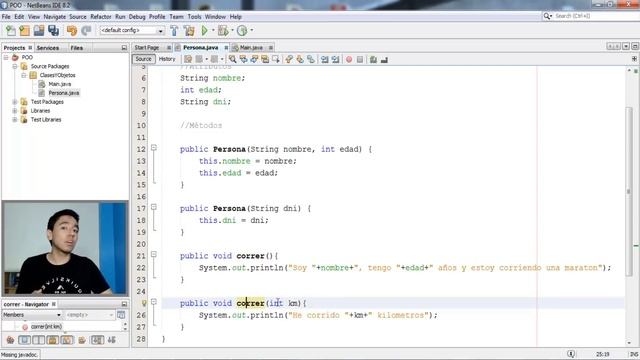This screenshot has width=640, height=360.
Task: Click the New File toolbar icon
Action: [11, 31]
